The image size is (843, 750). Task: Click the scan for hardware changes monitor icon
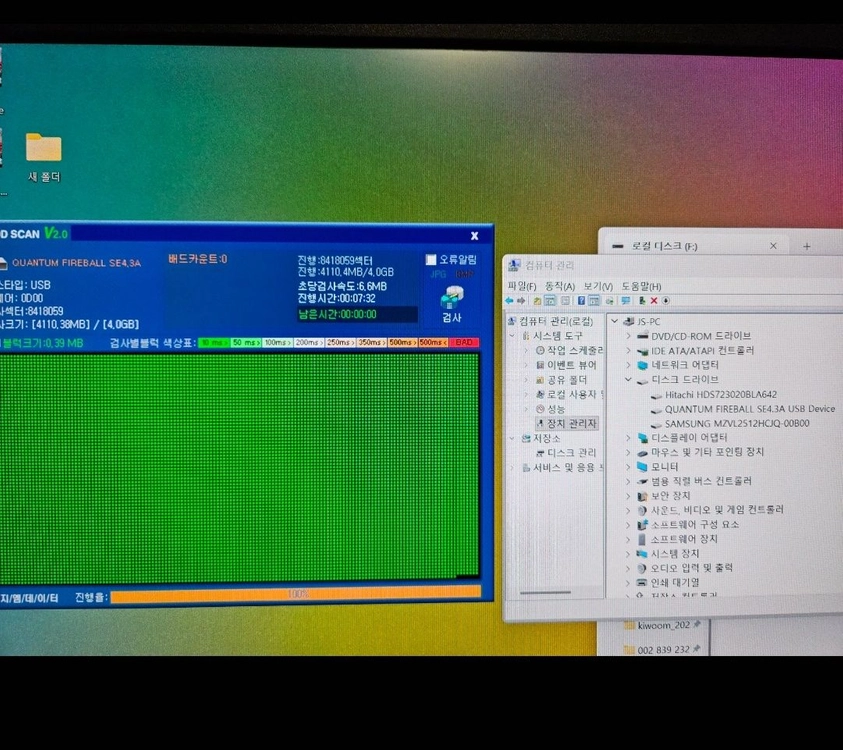pyautogui.click(x=625, y=301)
